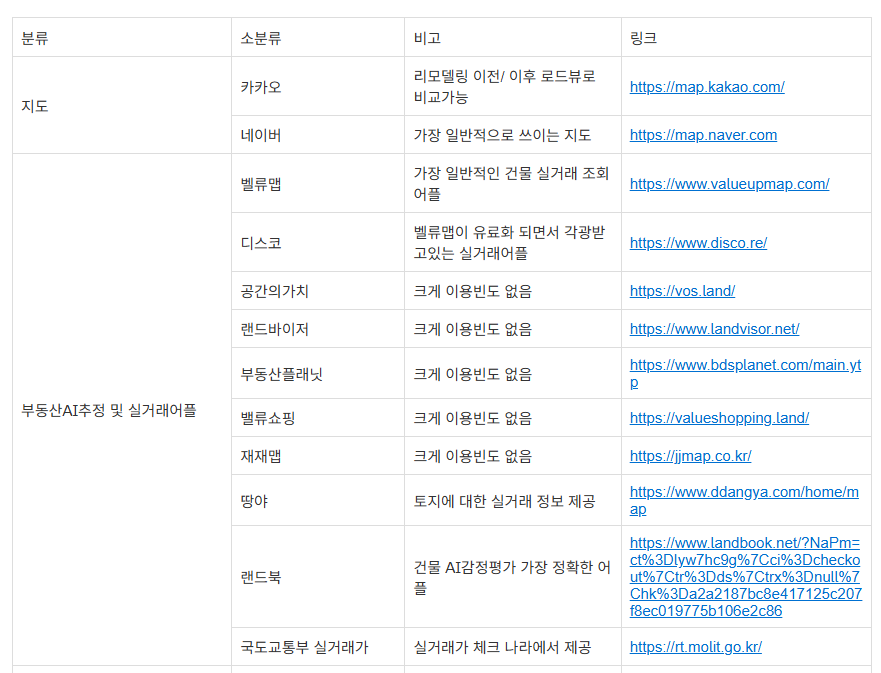Click 크게 이용빈도 없음 in 재재맵 row
881x673 pixels.
(473, 456)
